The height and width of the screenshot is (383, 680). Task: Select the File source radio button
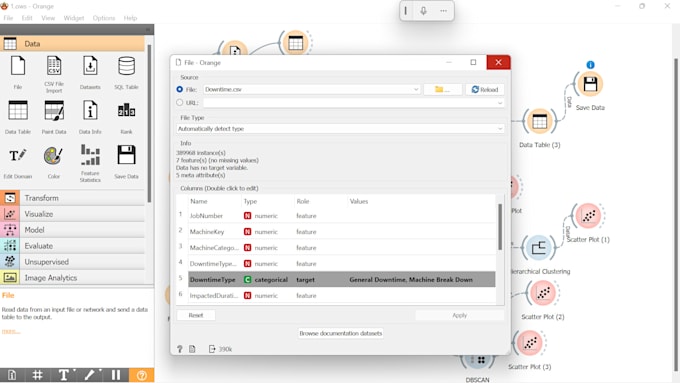[180, 89]
